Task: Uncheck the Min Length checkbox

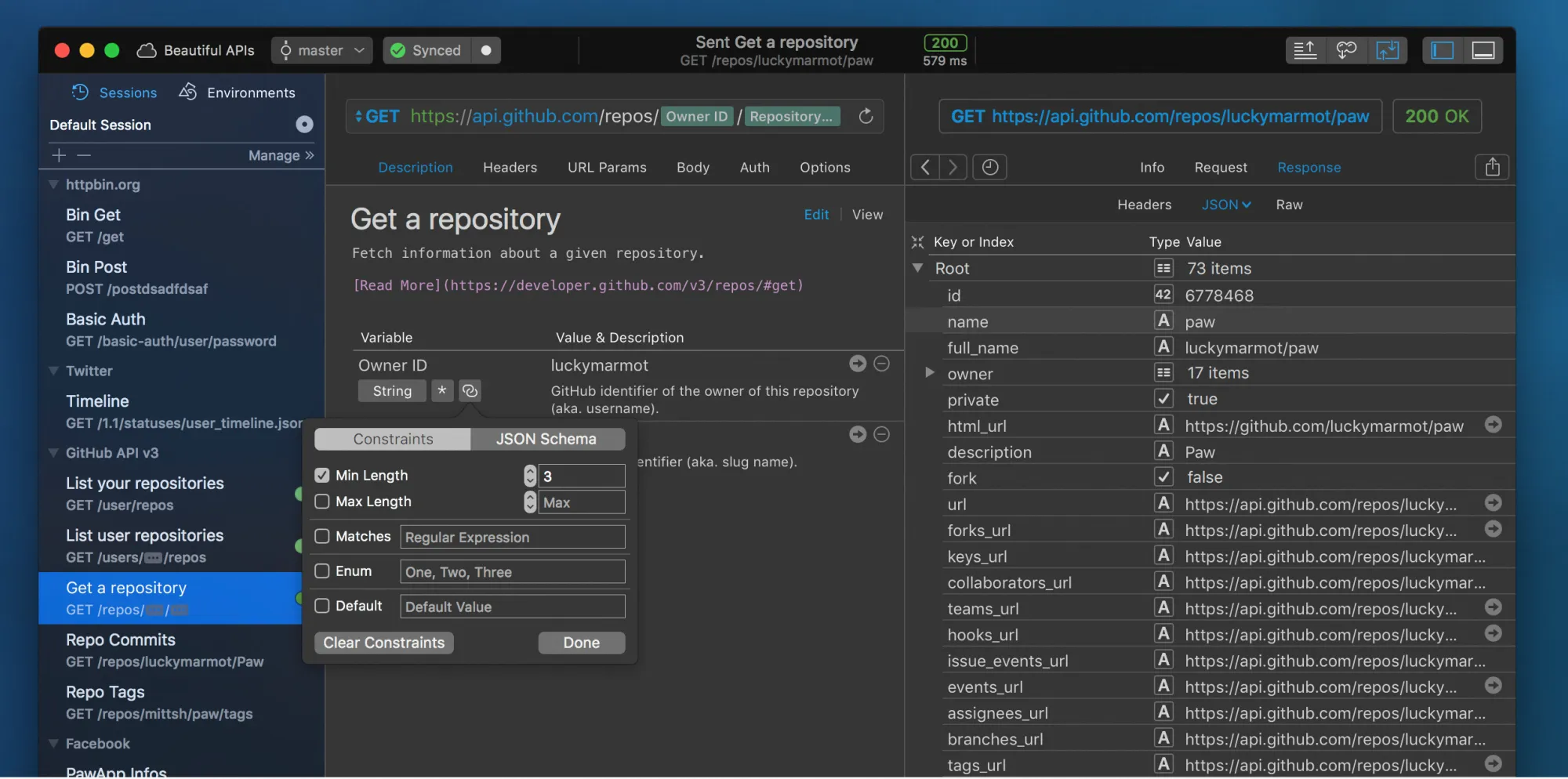Action: click(x=322, y=476)
